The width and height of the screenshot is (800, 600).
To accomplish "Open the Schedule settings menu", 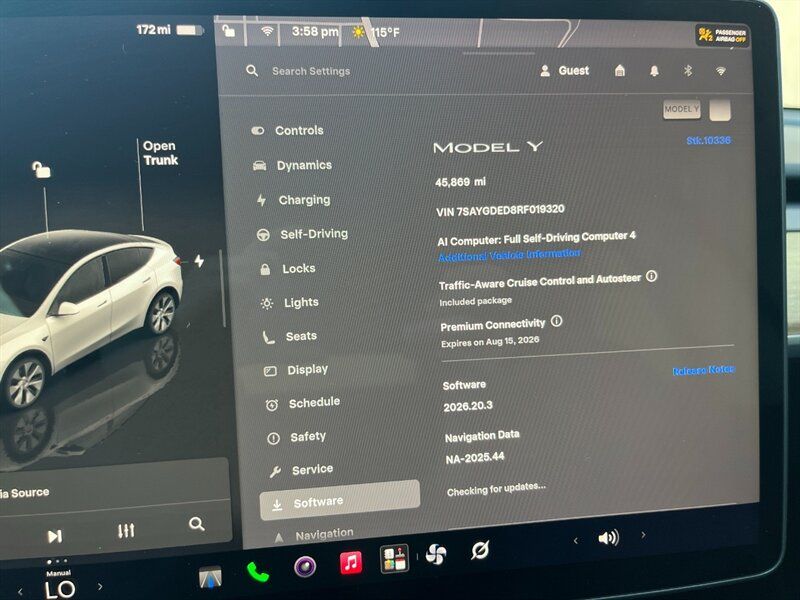I will (x=303, y=403).
